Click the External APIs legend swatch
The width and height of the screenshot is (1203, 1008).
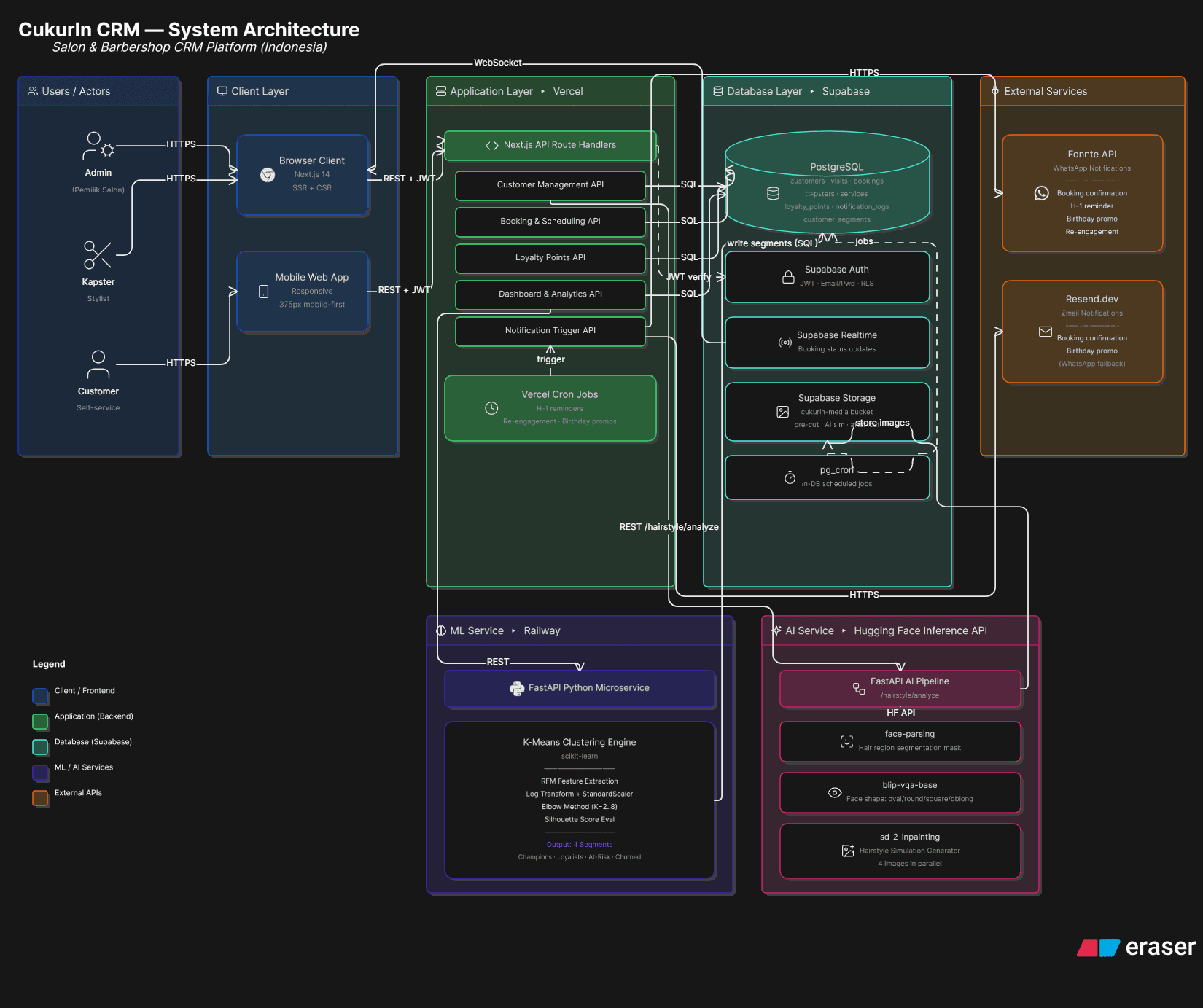coord(40,797)
